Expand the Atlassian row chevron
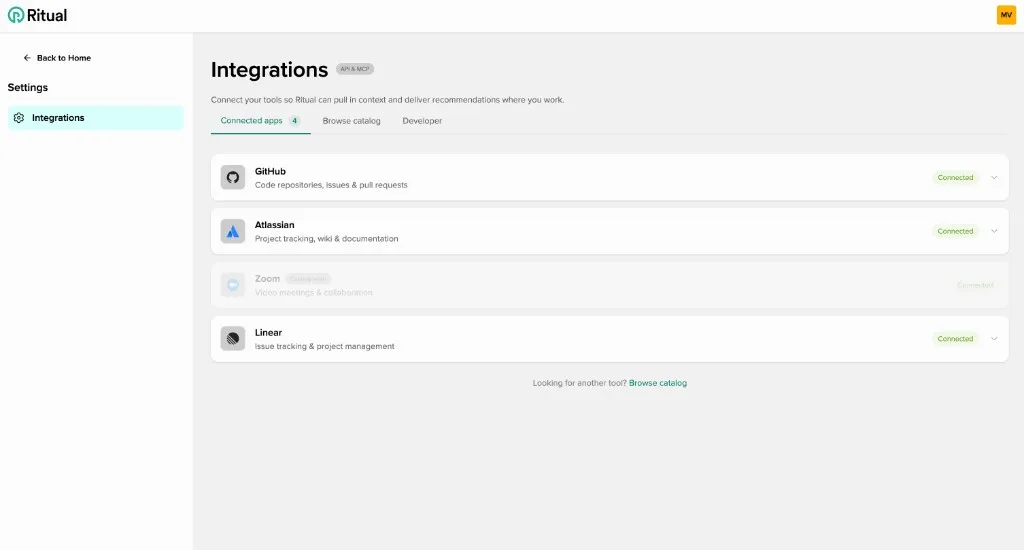 994,231
